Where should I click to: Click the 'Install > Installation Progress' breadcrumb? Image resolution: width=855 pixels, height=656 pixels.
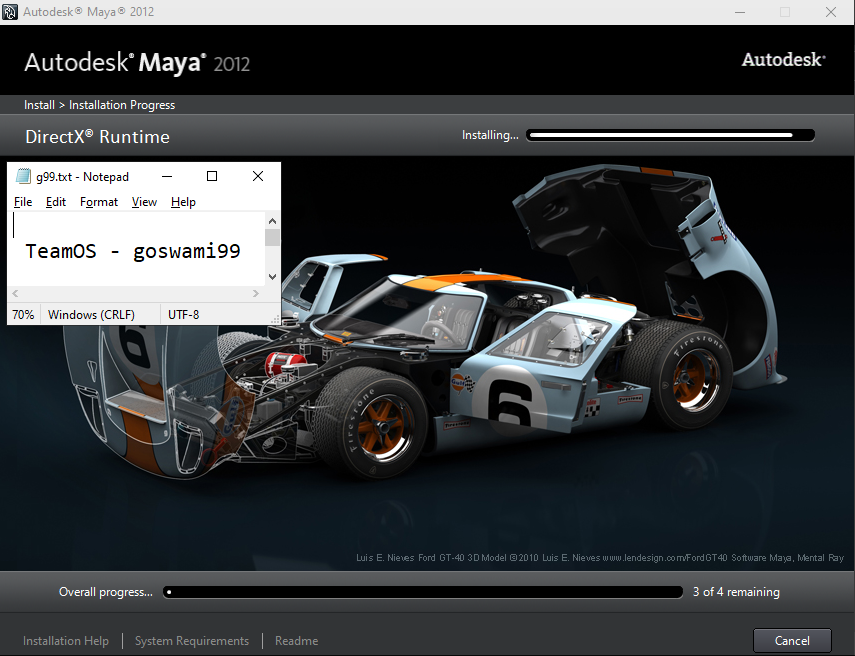click(x=99, y=105)
